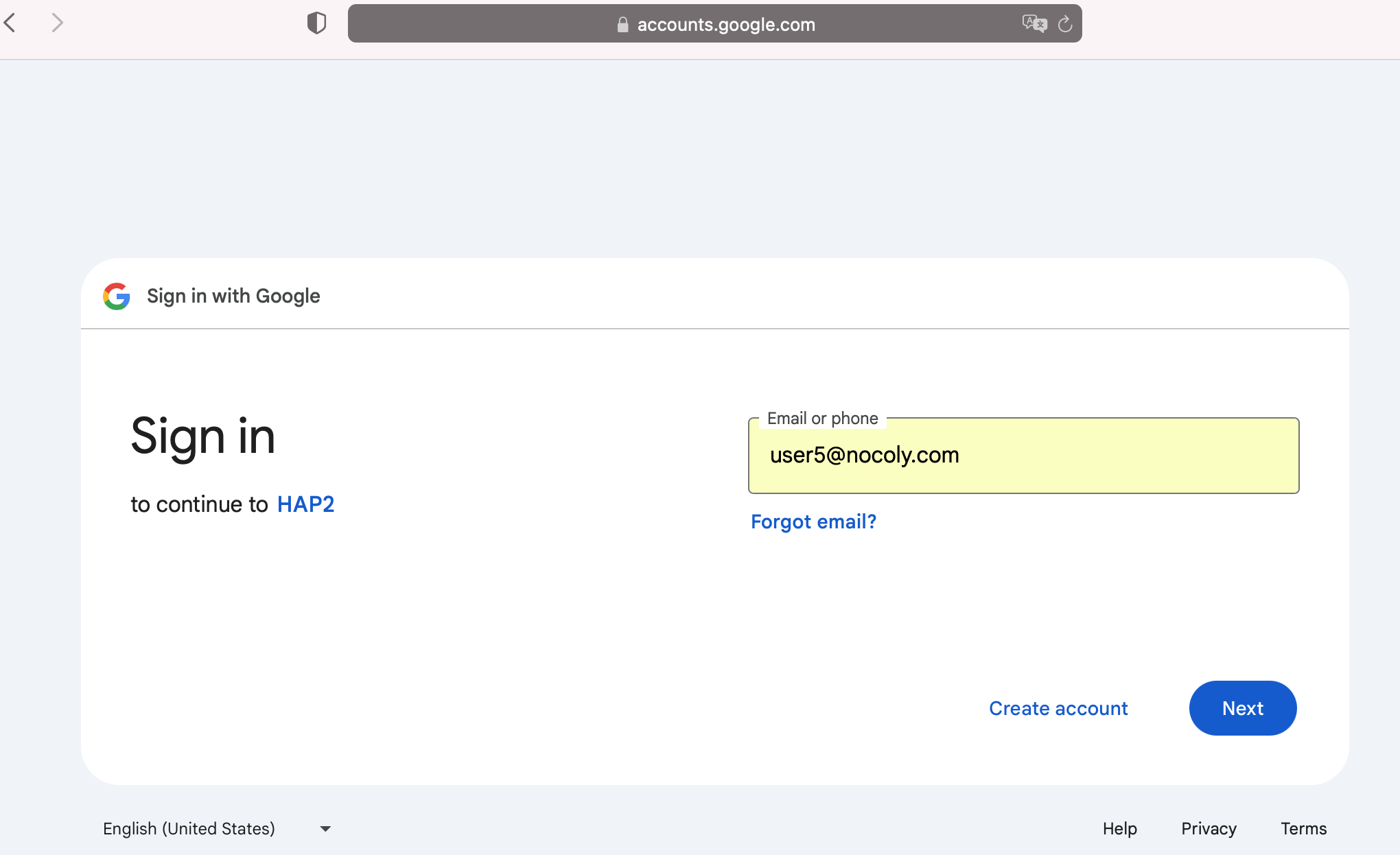The height and width of the screenshot is (855, 1400).
Task: Reload the page with the refresh icon
Action: [x=1065, y=24]
